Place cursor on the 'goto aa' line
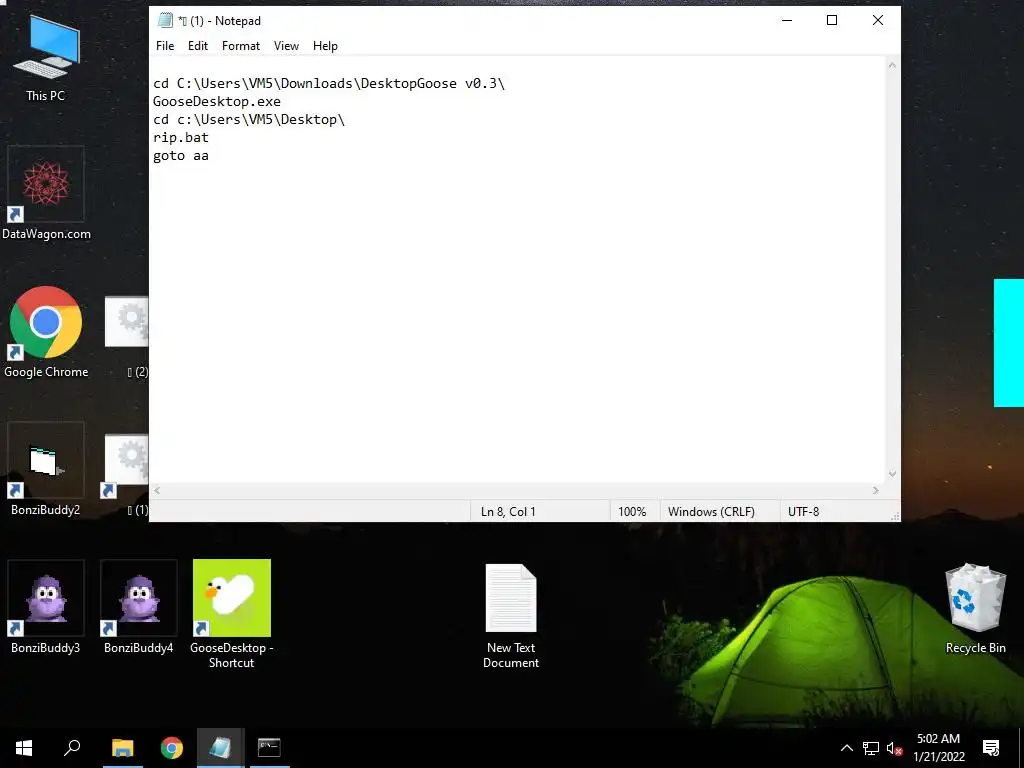The width and height of the screenshot is (1024, 768). [x=181, y=155]
